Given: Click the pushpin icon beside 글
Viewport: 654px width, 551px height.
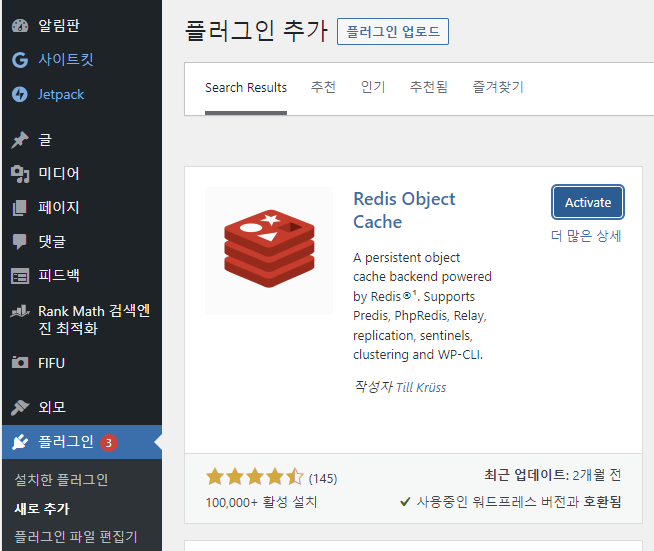Looking at the screenshot, I should (x=20, y=140).
